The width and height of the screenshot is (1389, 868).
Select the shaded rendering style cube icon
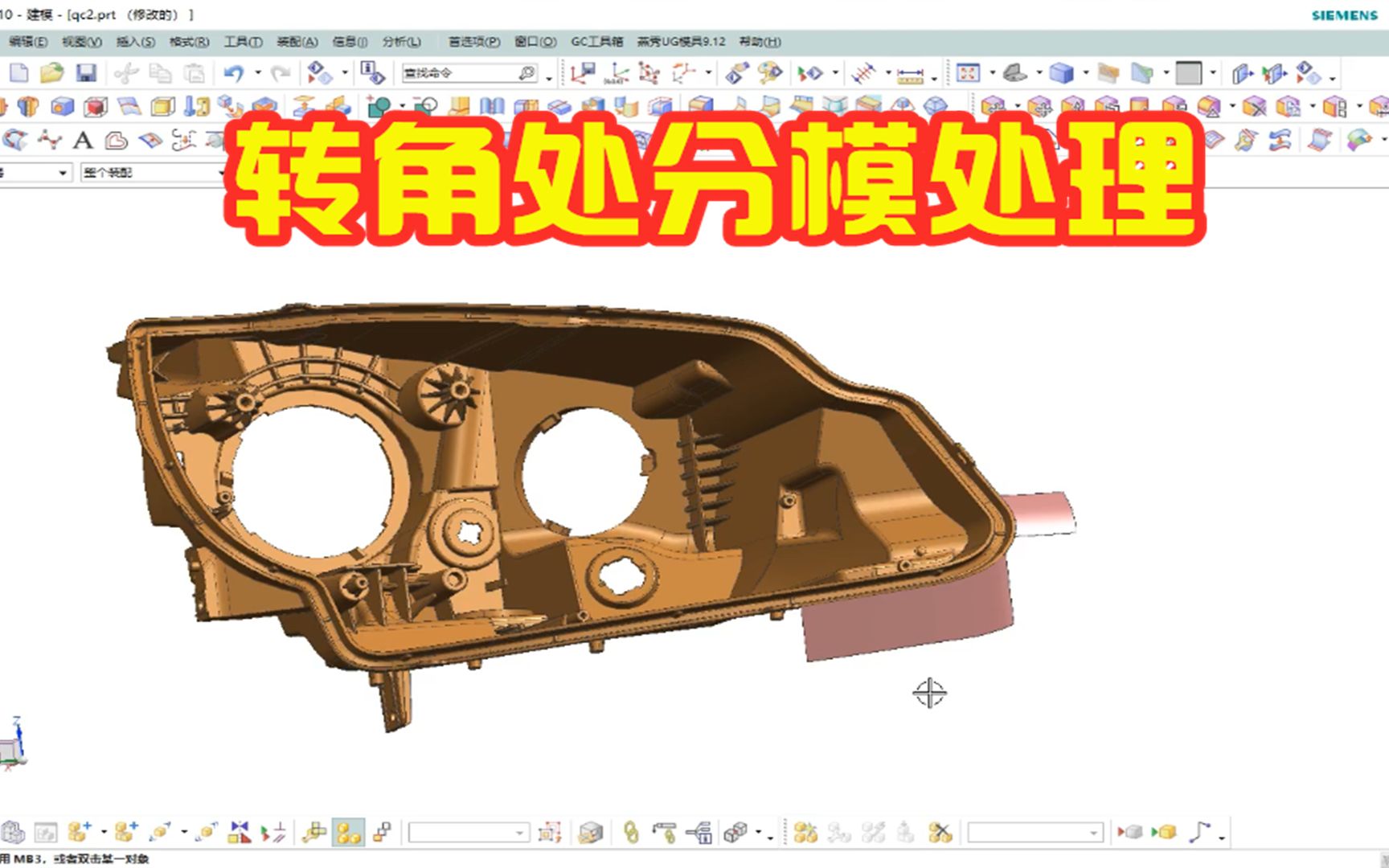tap(1061, 74)
